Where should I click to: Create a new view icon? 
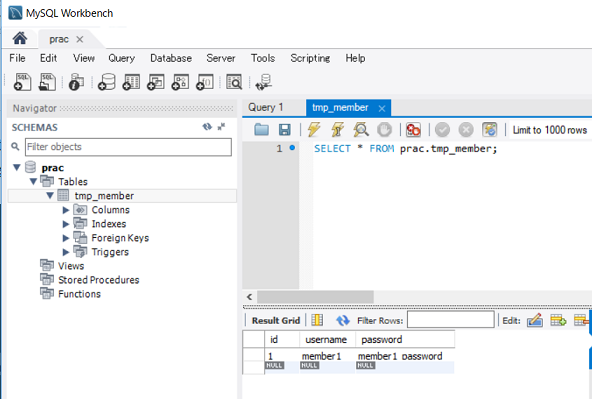156,82
